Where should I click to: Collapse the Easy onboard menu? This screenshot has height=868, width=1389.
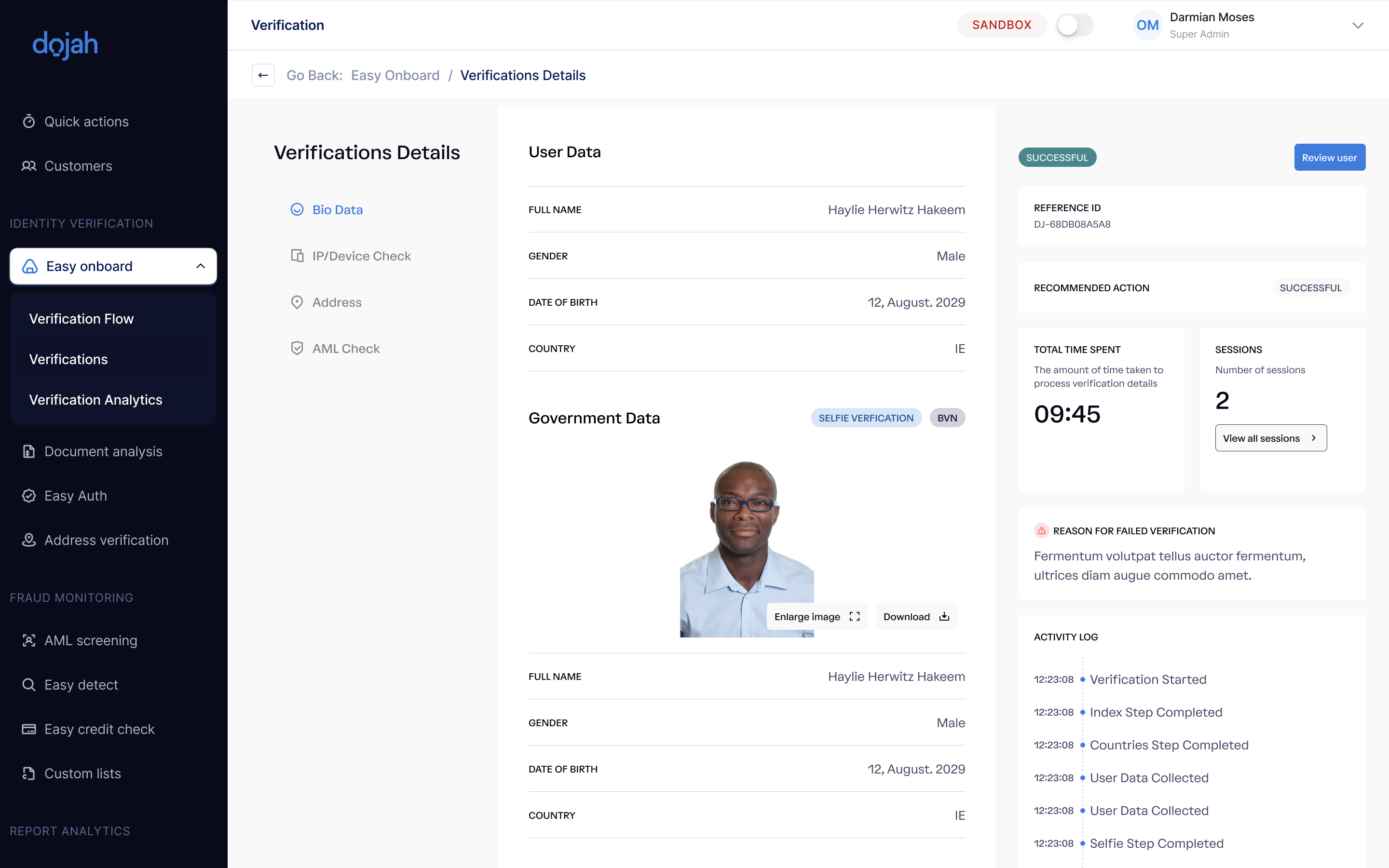click(x=200, y=266)
